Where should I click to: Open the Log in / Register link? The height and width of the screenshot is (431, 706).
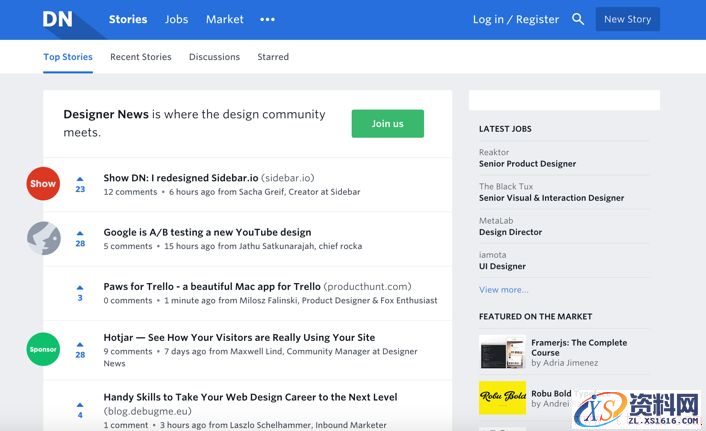click(515, 19)
